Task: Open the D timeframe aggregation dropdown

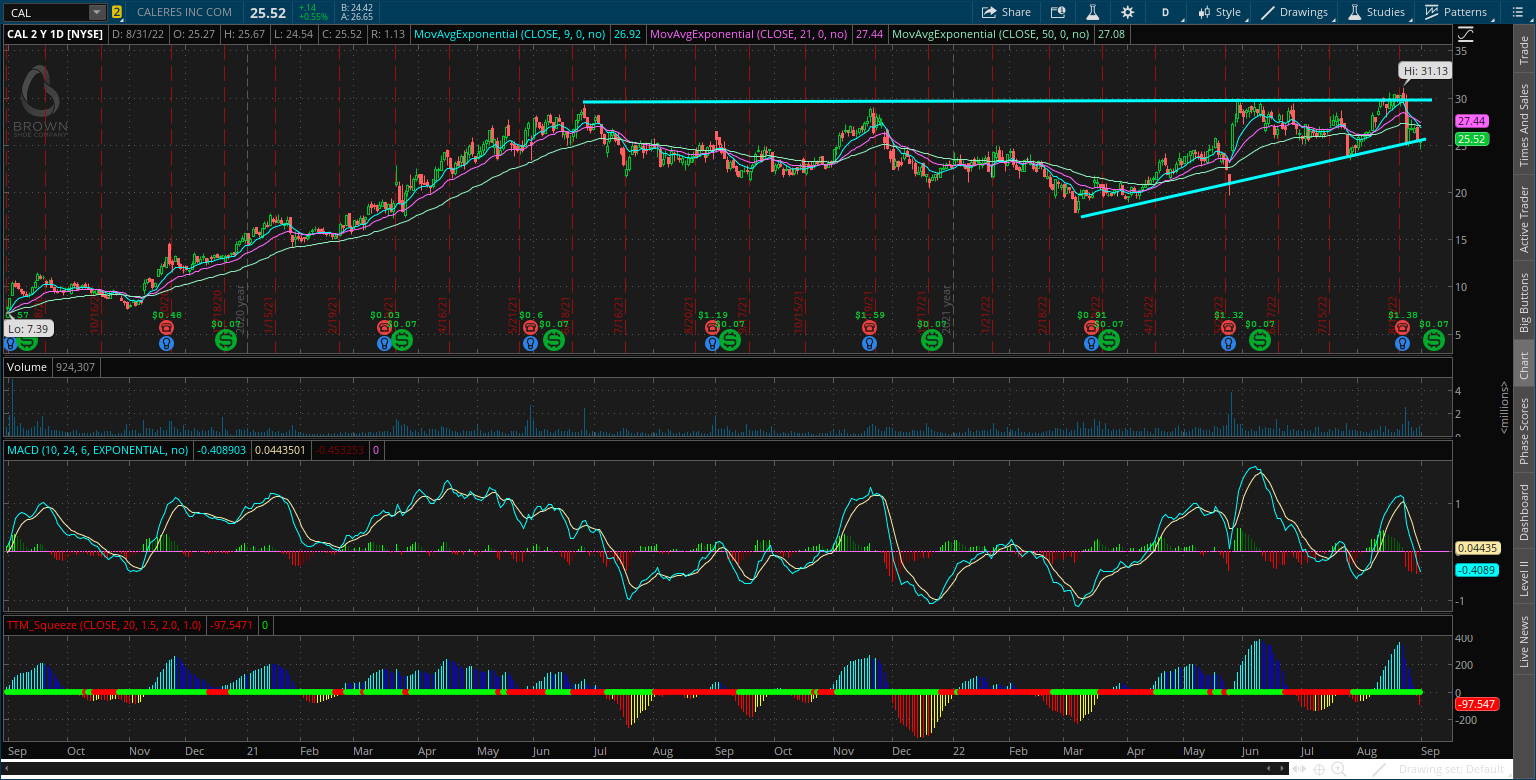Action: coord(1165,12)
